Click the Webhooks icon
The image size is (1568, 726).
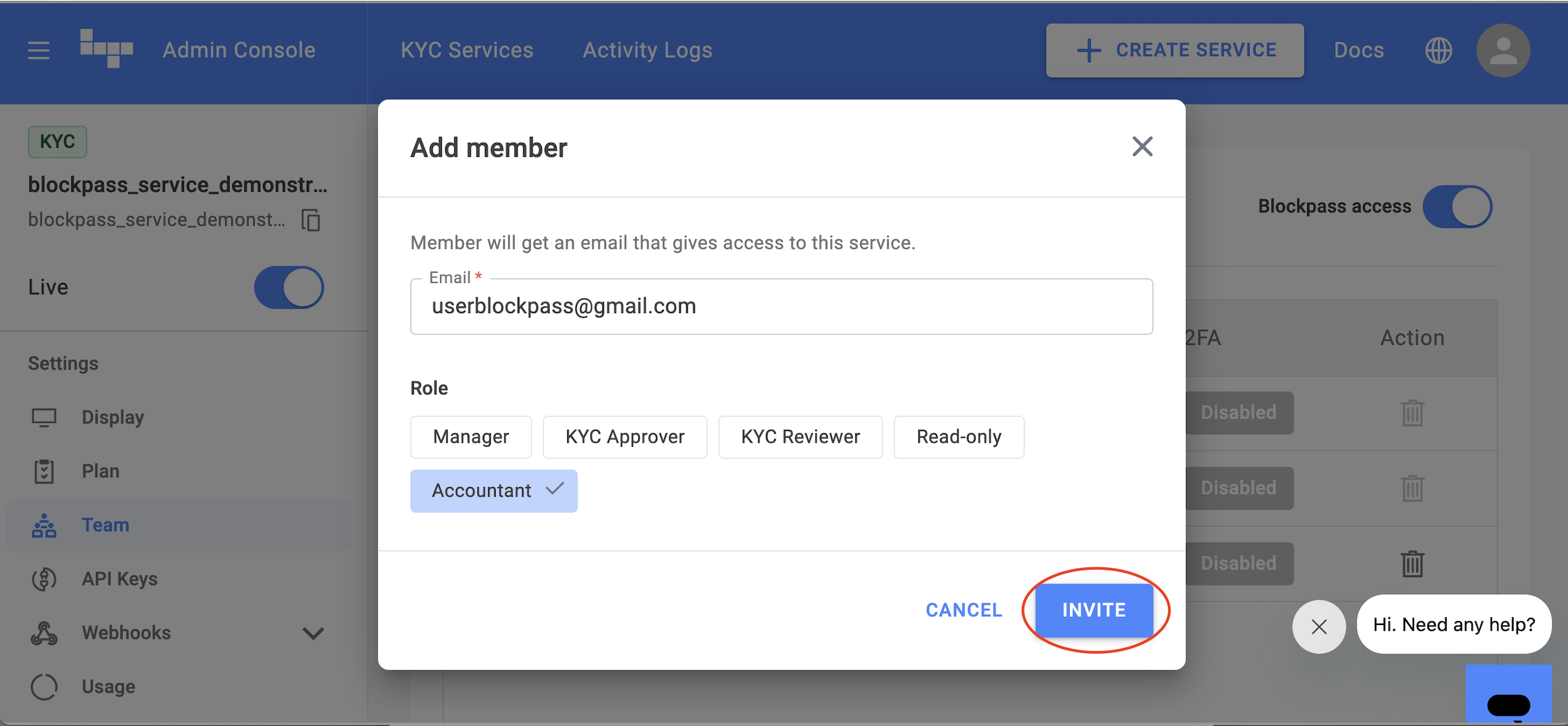point(44,633)
